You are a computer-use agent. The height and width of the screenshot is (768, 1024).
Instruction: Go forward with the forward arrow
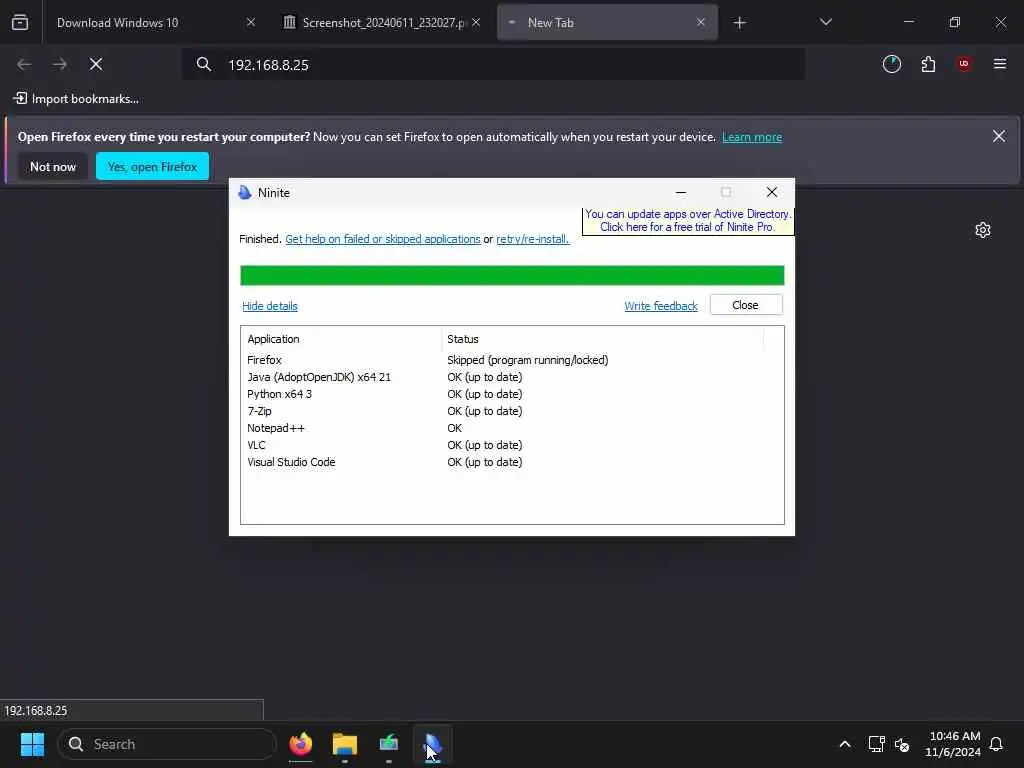point(60,64)
